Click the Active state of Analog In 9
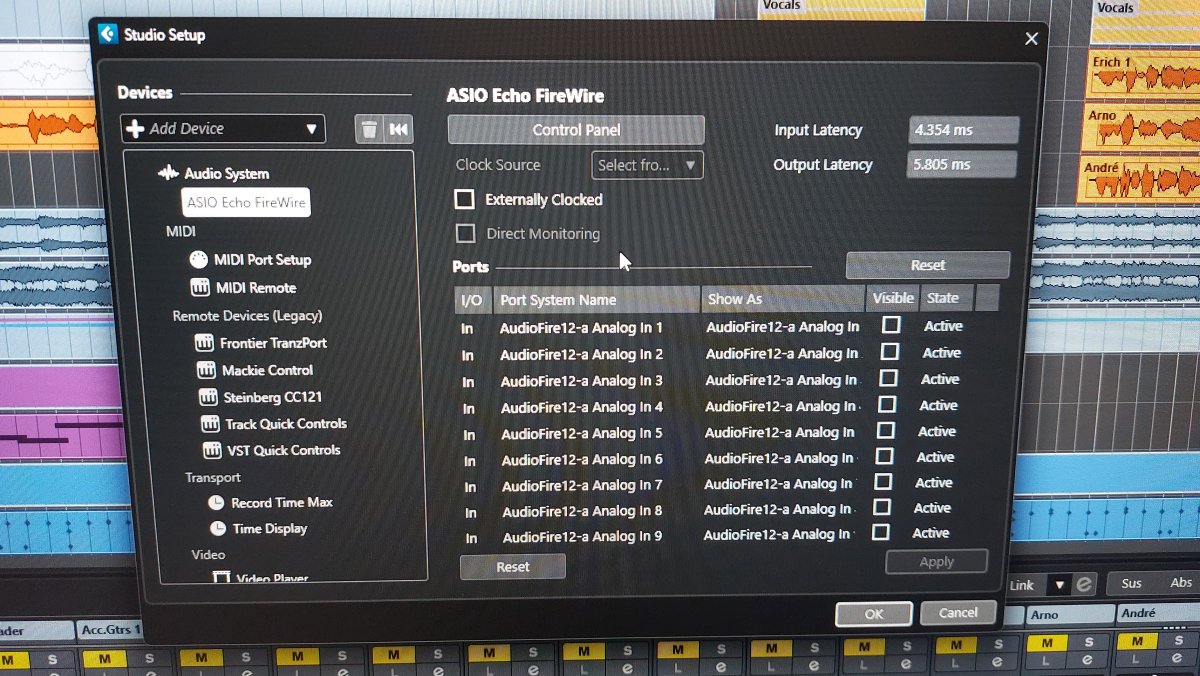 [930, 533]
